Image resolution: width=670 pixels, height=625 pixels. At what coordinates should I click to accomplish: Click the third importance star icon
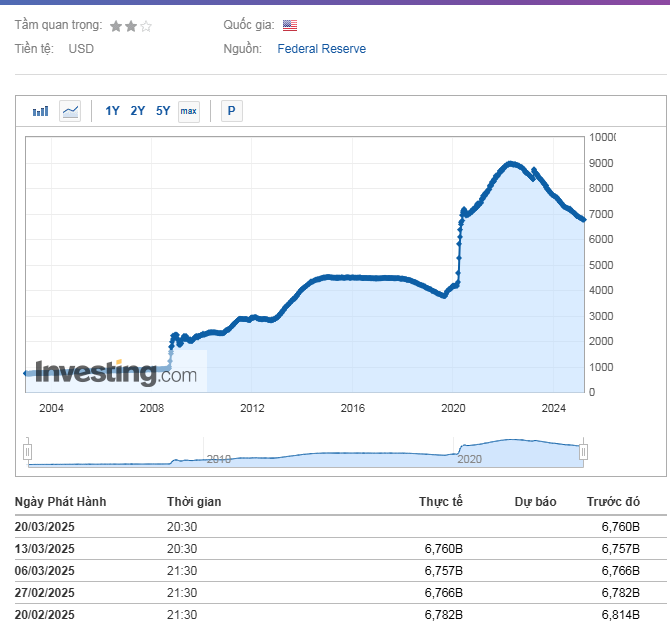coord(146,26)
